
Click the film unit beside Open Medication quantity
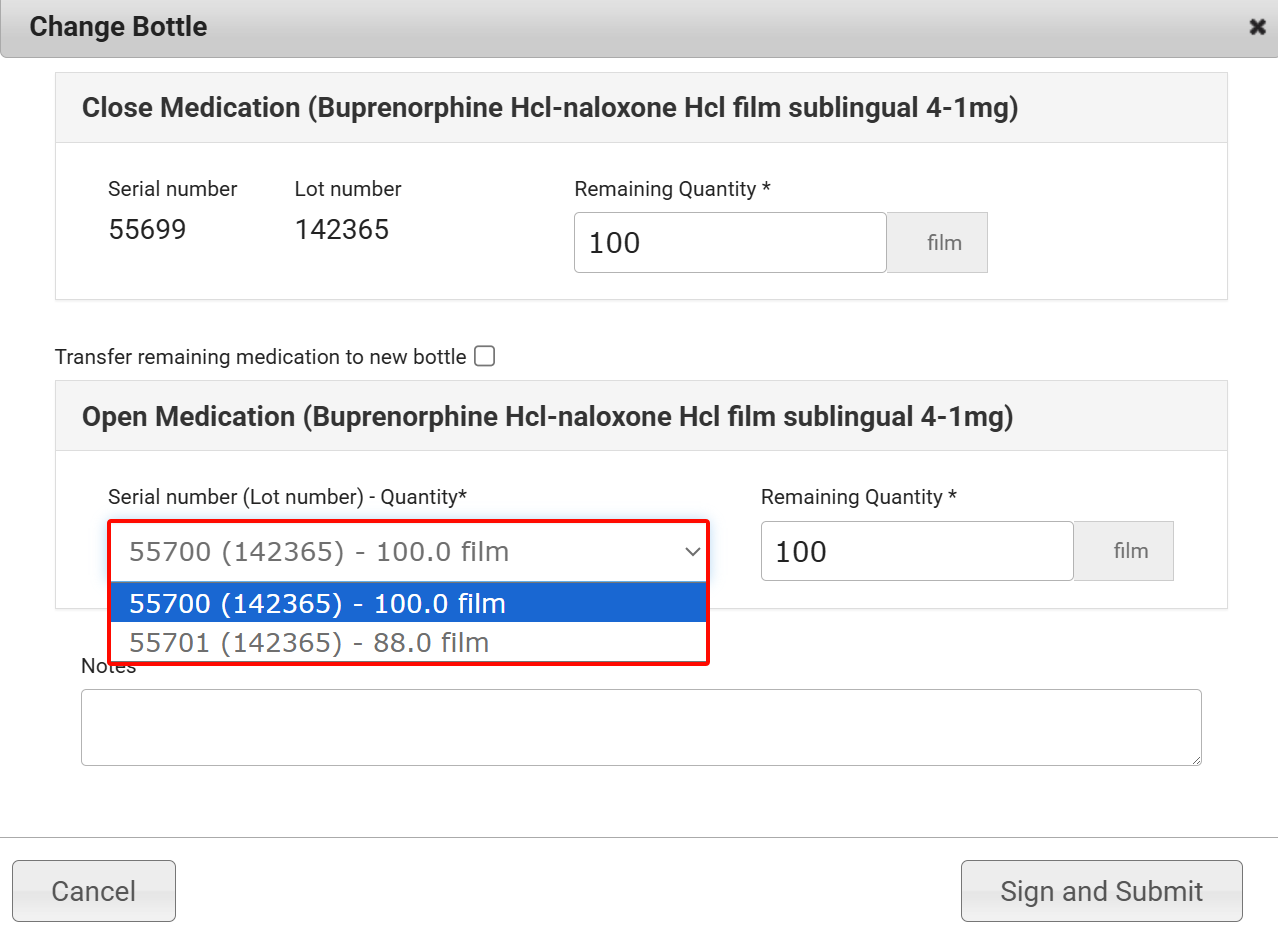click(x=1130, y=551)
